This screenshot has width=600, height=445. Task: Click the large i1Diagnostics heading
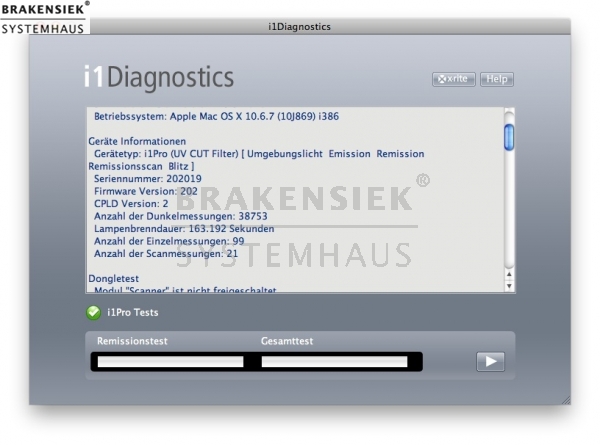click(159, 78)
